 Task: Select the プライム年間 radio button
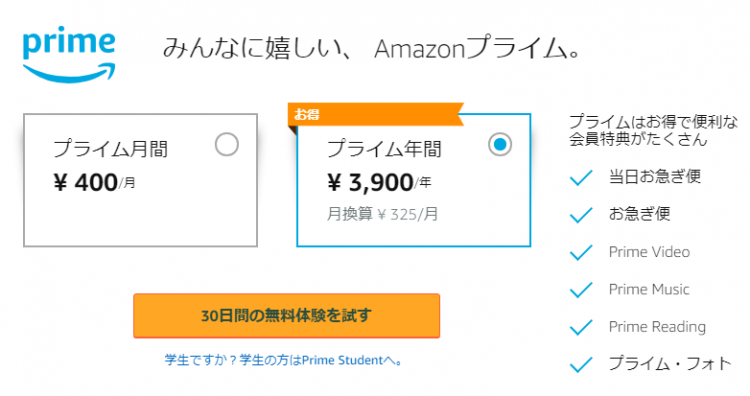(500, 144)
